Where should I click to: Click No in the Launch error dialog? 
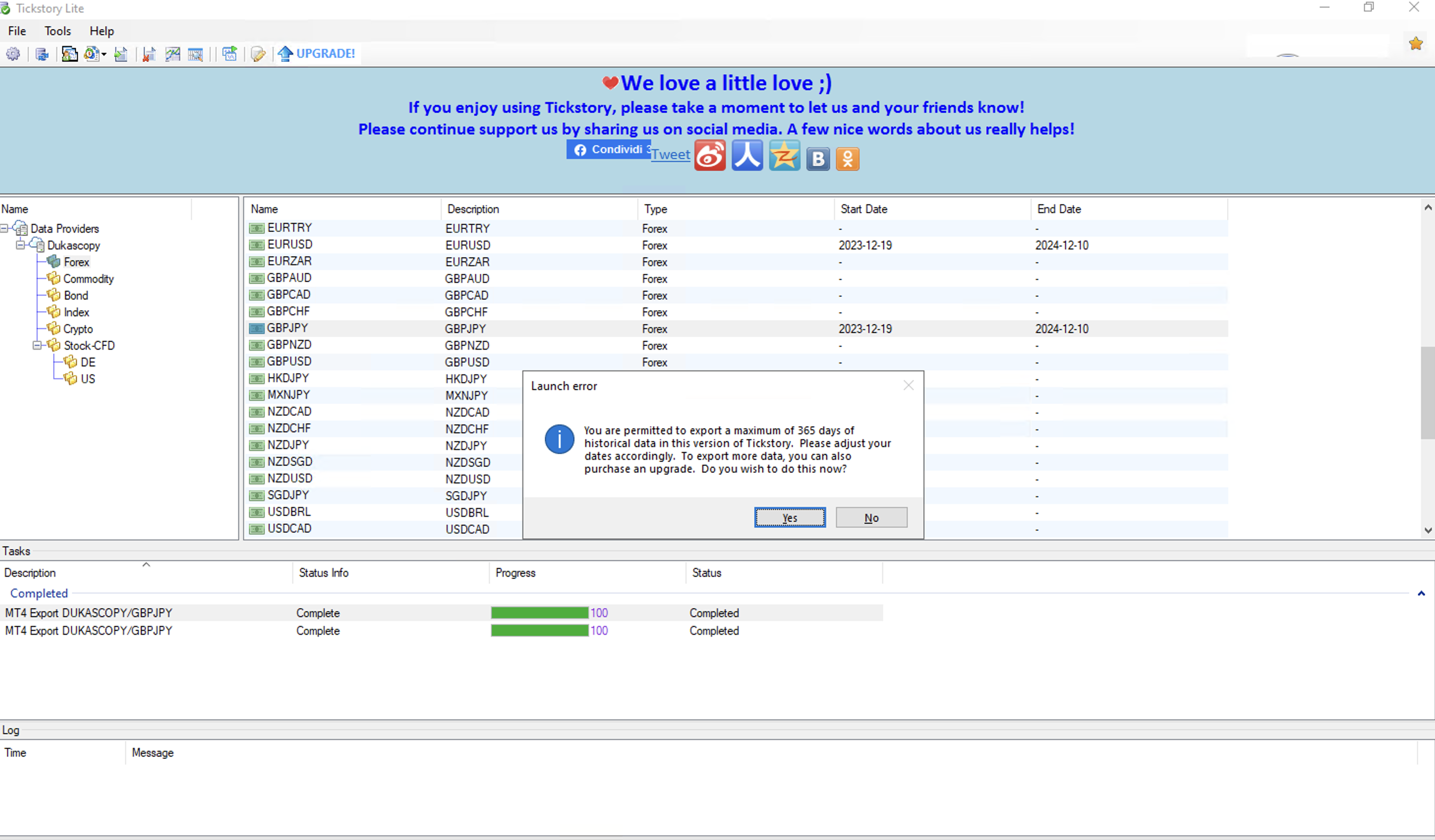coord(871,518)
